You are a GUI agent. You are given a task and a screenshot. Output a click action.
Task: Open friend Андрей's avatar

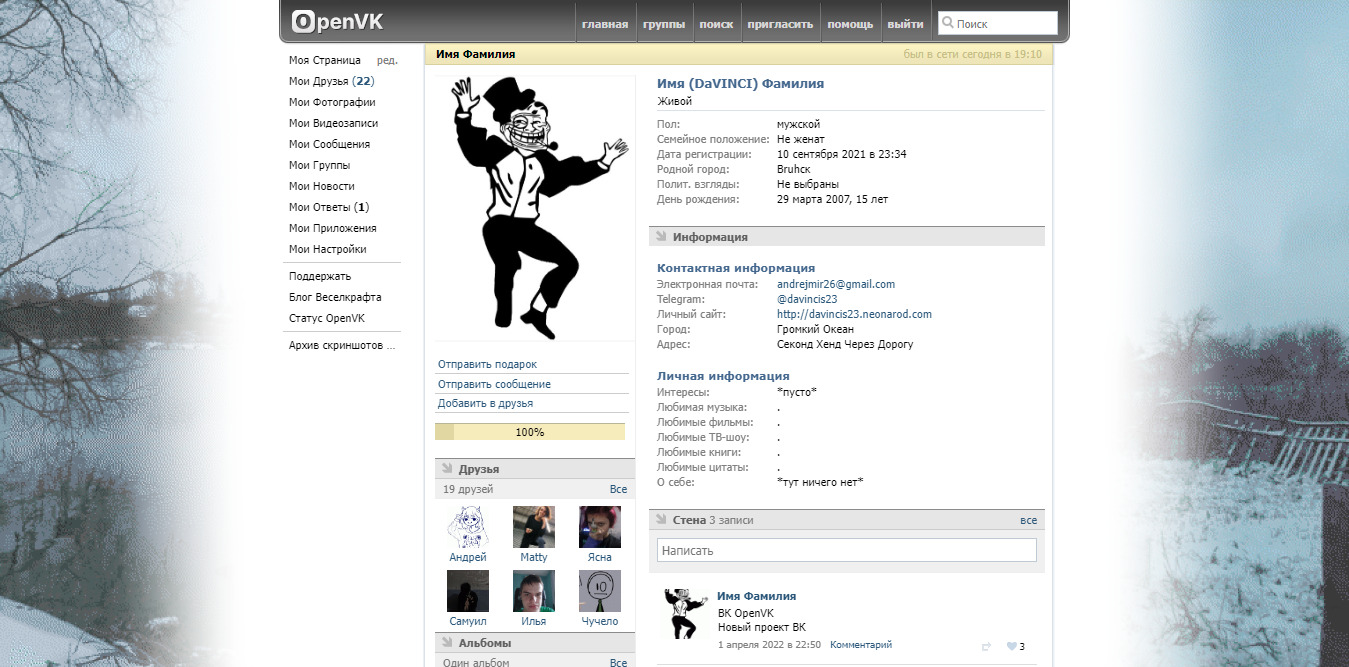point(468,527)
